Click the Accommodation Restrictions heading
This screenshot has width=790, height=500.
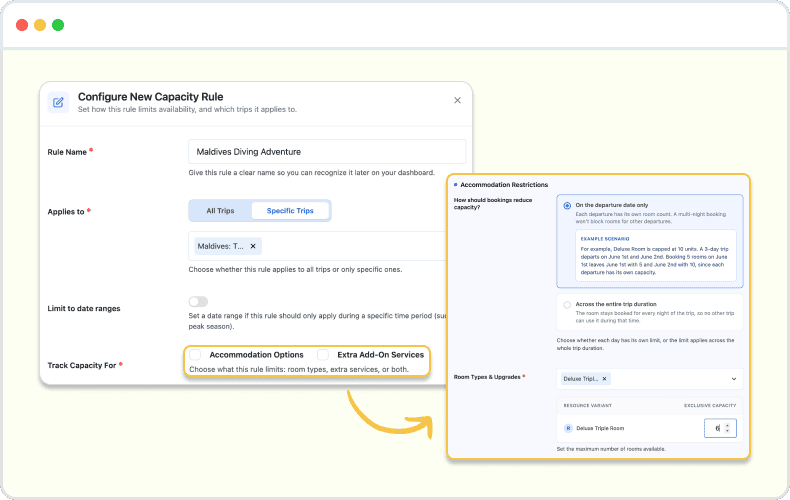coord(504,184)
